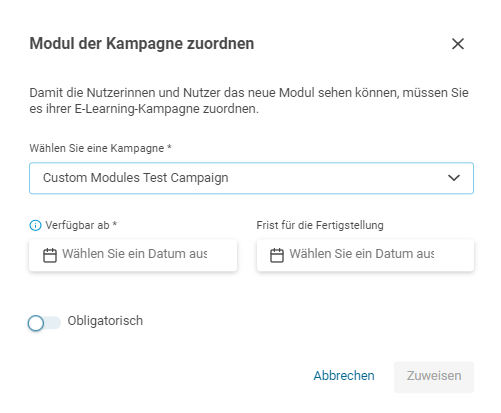Click the info icon beside Verfügbar ab
The width and height of the screenshot is (501, 413).
[35, 226]
